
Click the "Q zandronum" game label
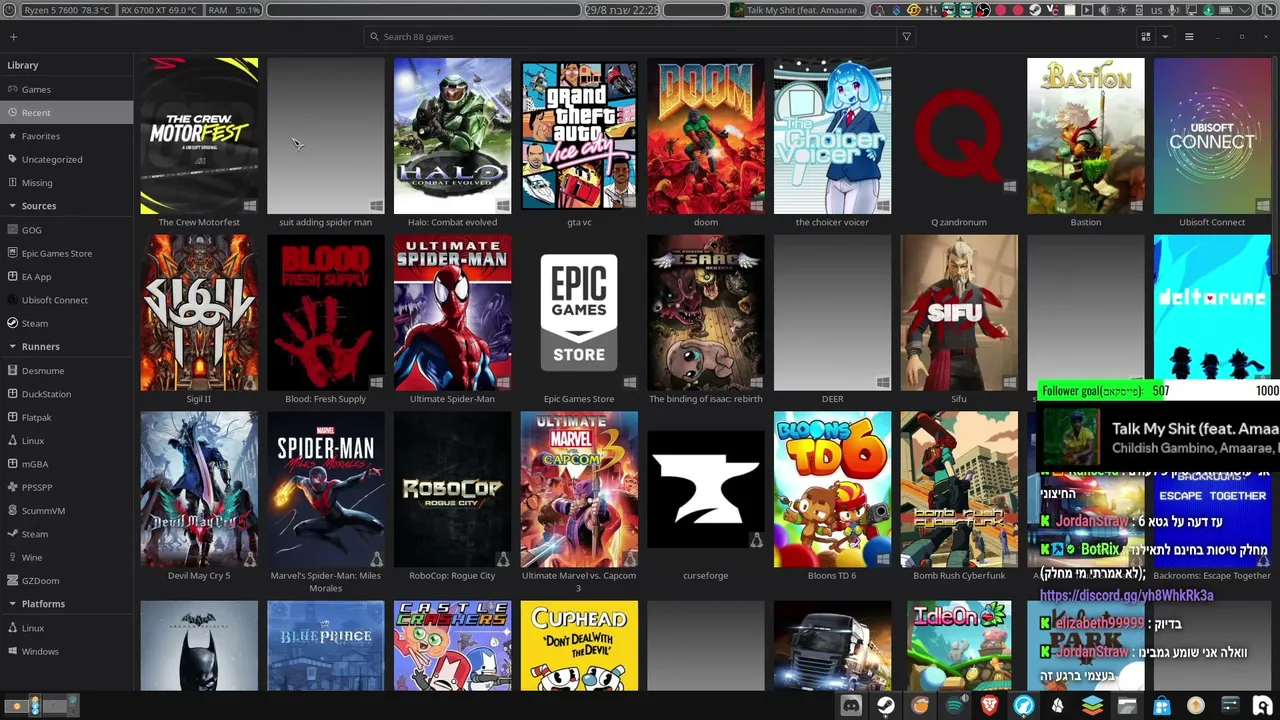(959, 222)
